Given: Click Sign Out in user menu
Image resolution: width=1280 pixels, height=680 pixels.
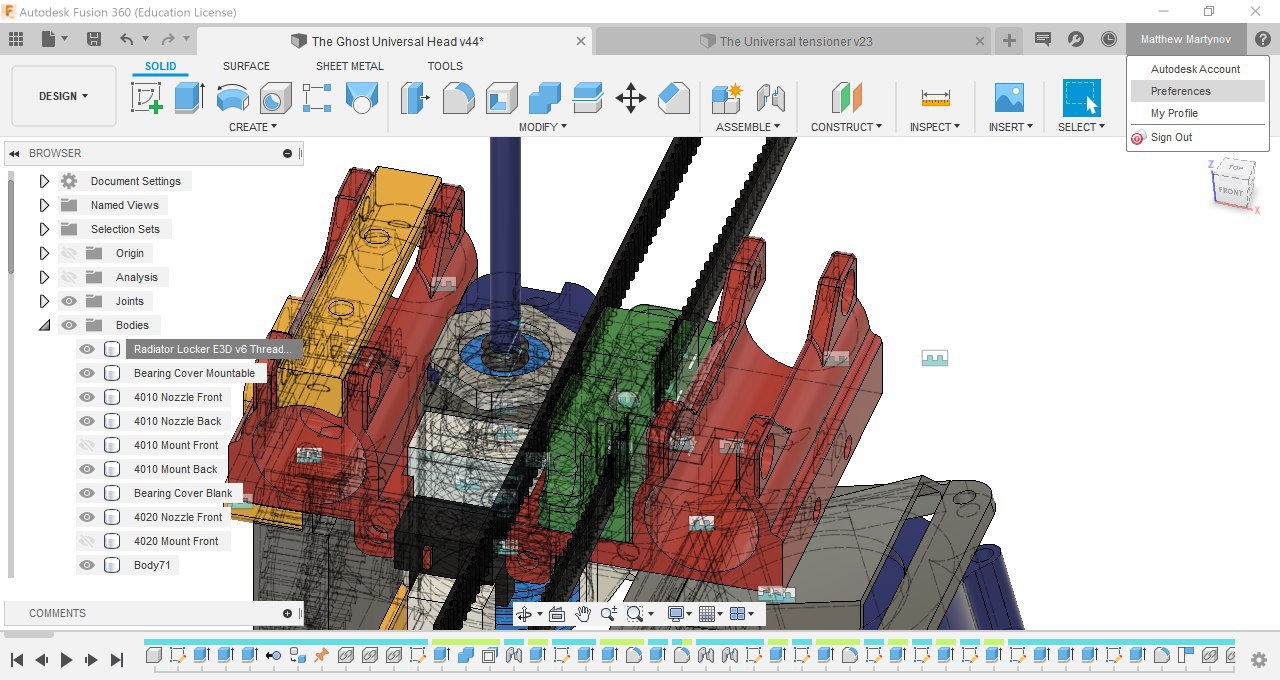Looking at the screenshot, I should (1197, 137).
